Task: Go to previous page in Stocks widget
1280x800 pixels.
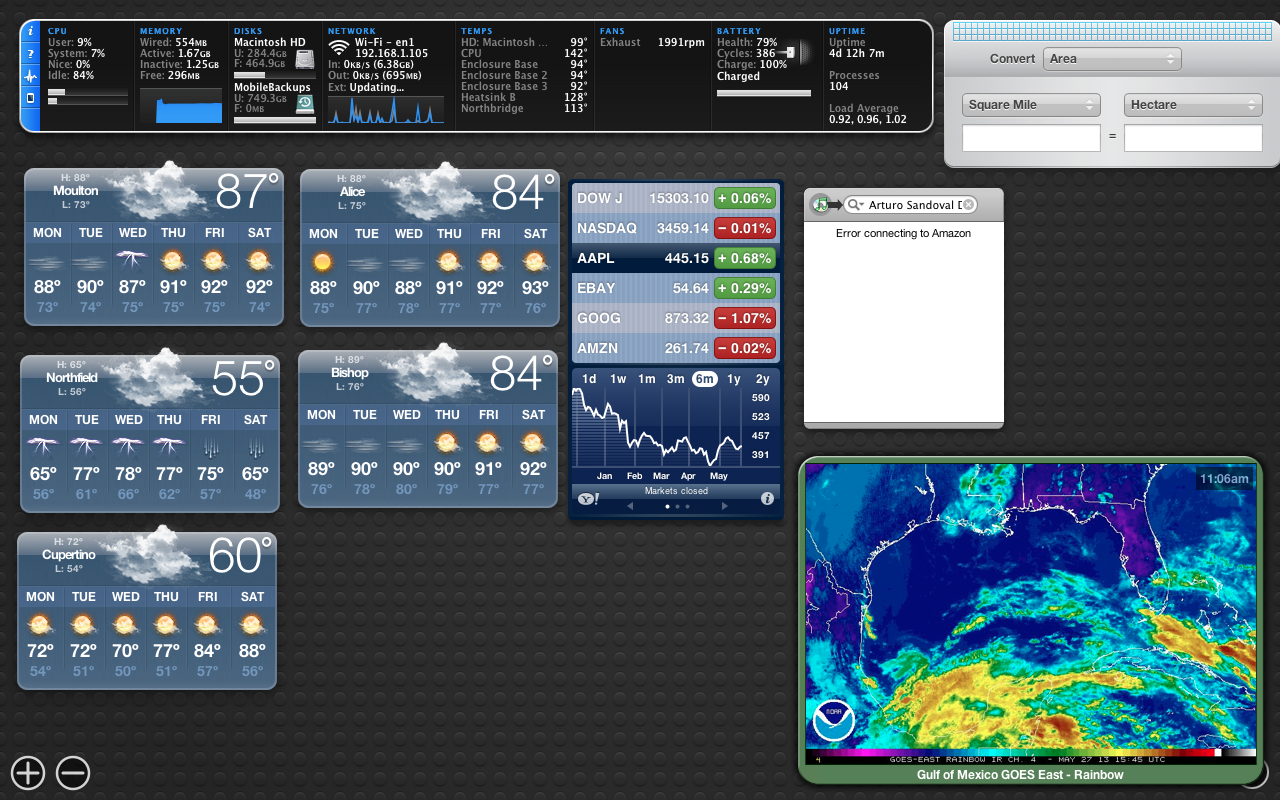Action: pos(630,507)
